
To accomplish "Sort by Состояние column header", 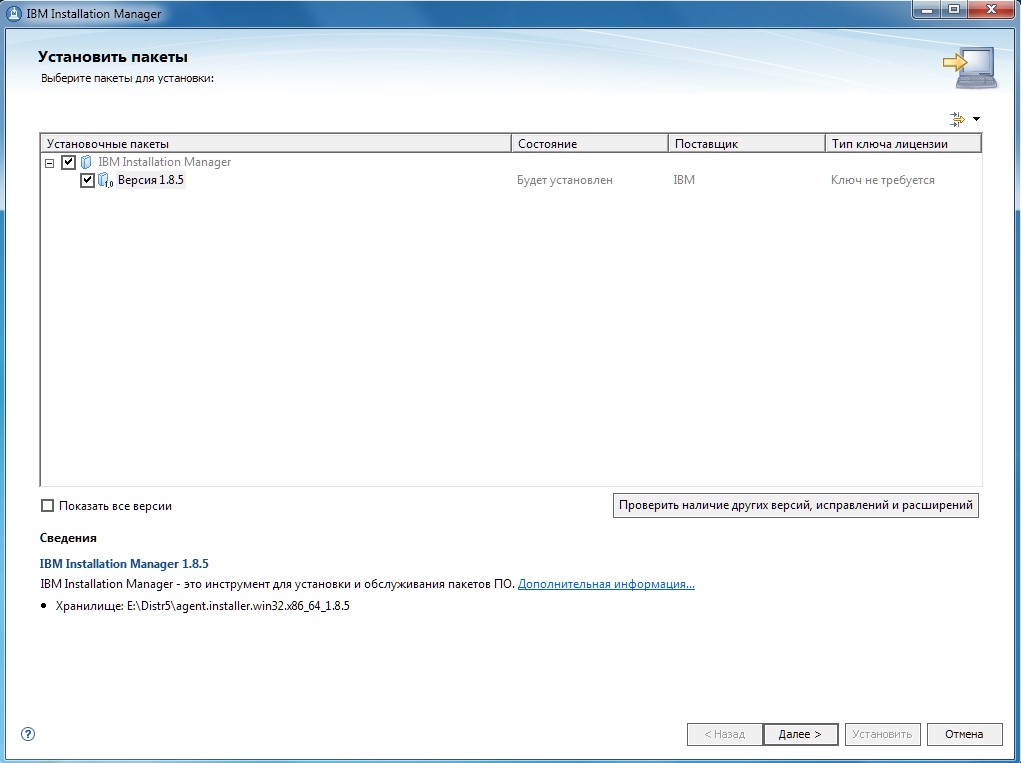I will pyautogui.click(x=590, y=144).
